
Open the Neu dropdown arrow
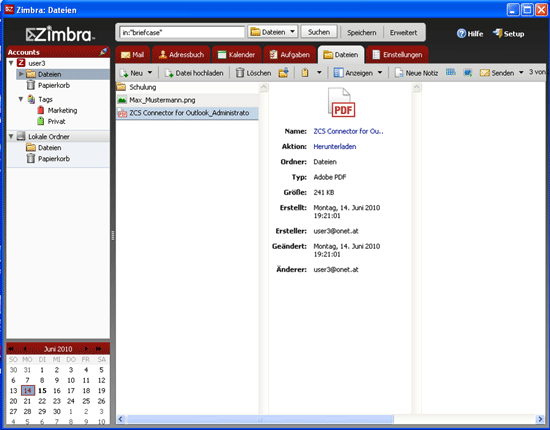(x=150, y=73)
